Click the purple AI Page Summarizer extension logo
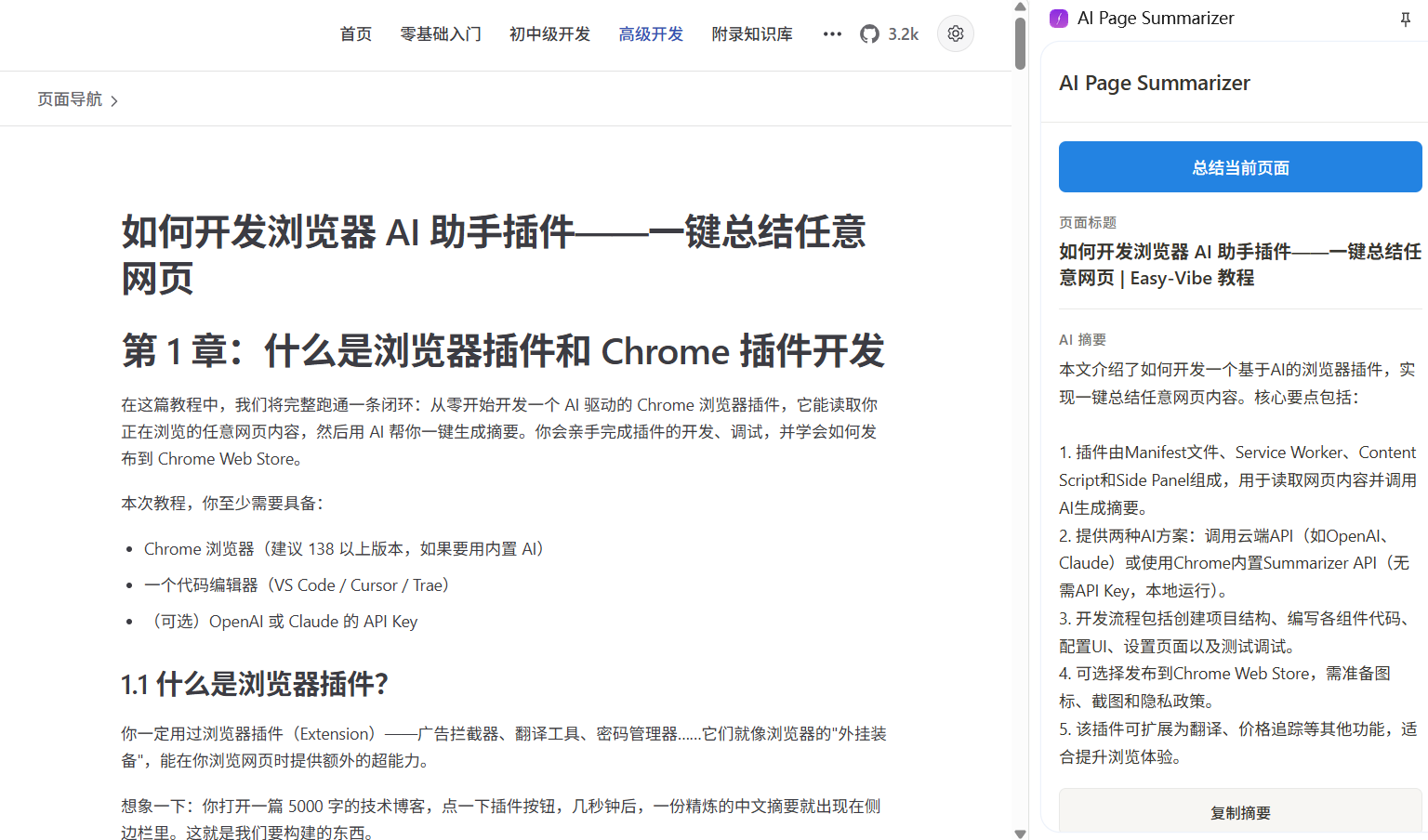Viewport: 1428px width, 840px height. [x=1058, y=18]
